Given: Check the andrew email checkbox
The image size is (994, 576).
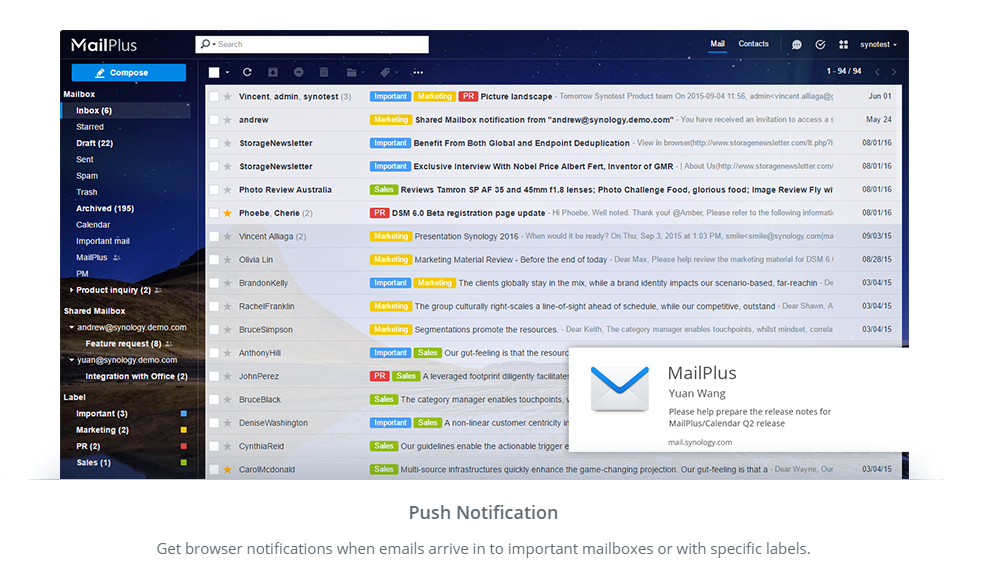Looking at the screenshot, I should pos(214,120).
